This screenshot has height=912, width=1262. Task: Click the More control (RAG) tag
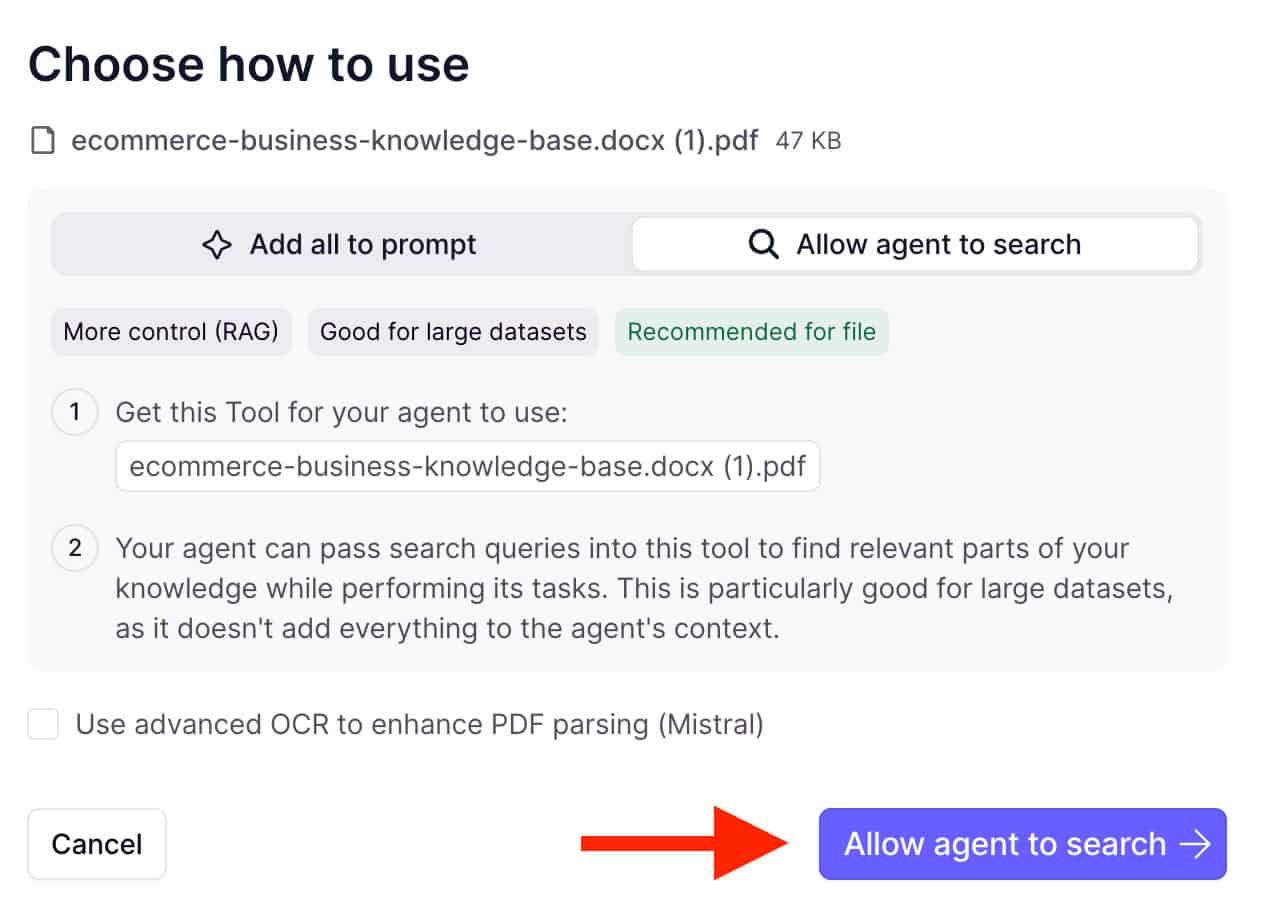(171, 332)
